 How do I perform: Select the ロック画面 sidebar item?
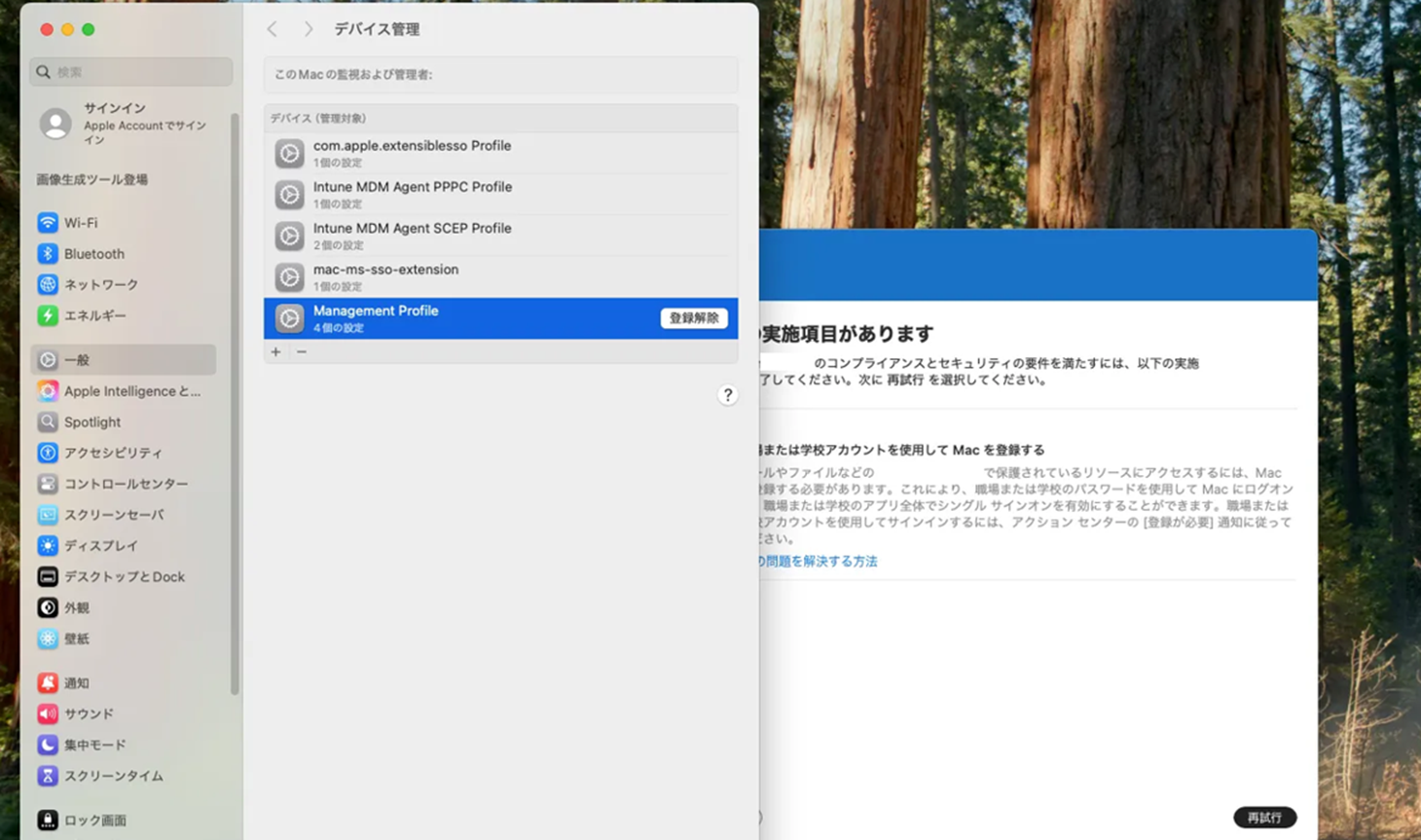point(123,821)
